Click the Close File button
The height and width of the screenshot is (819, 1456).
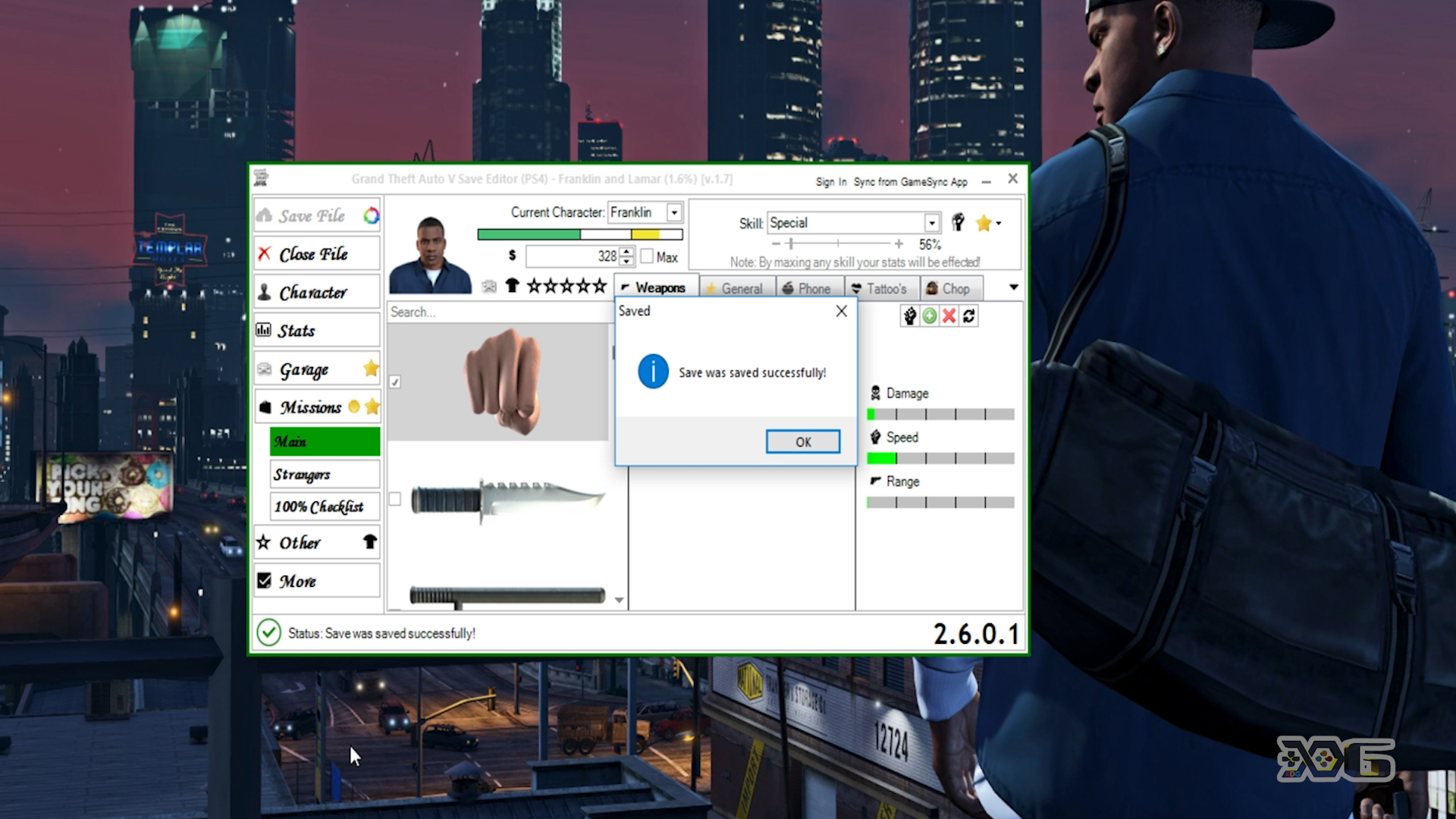click(x=312, y=254)
